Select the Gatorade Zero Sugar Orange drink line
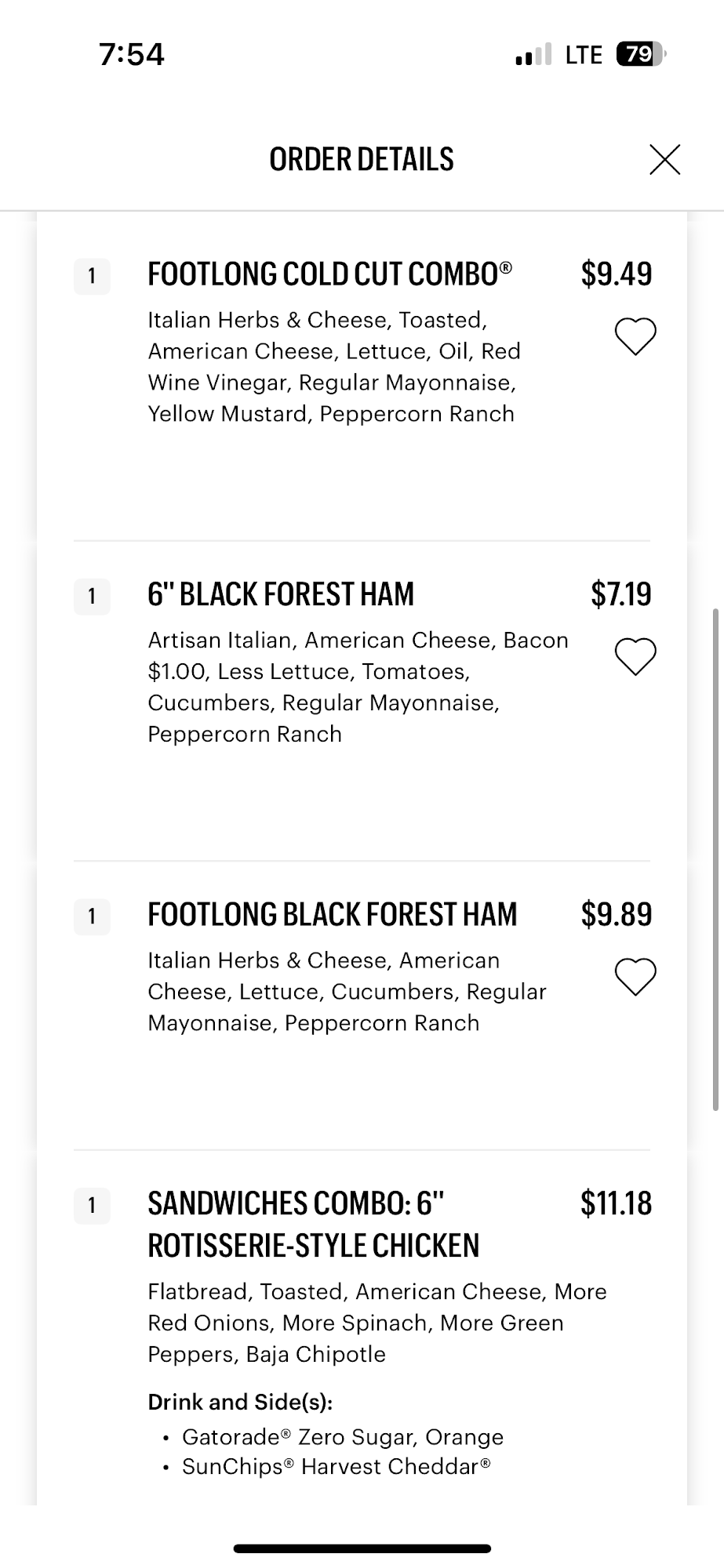The image size is (724, 1568). coord(343,1437)
